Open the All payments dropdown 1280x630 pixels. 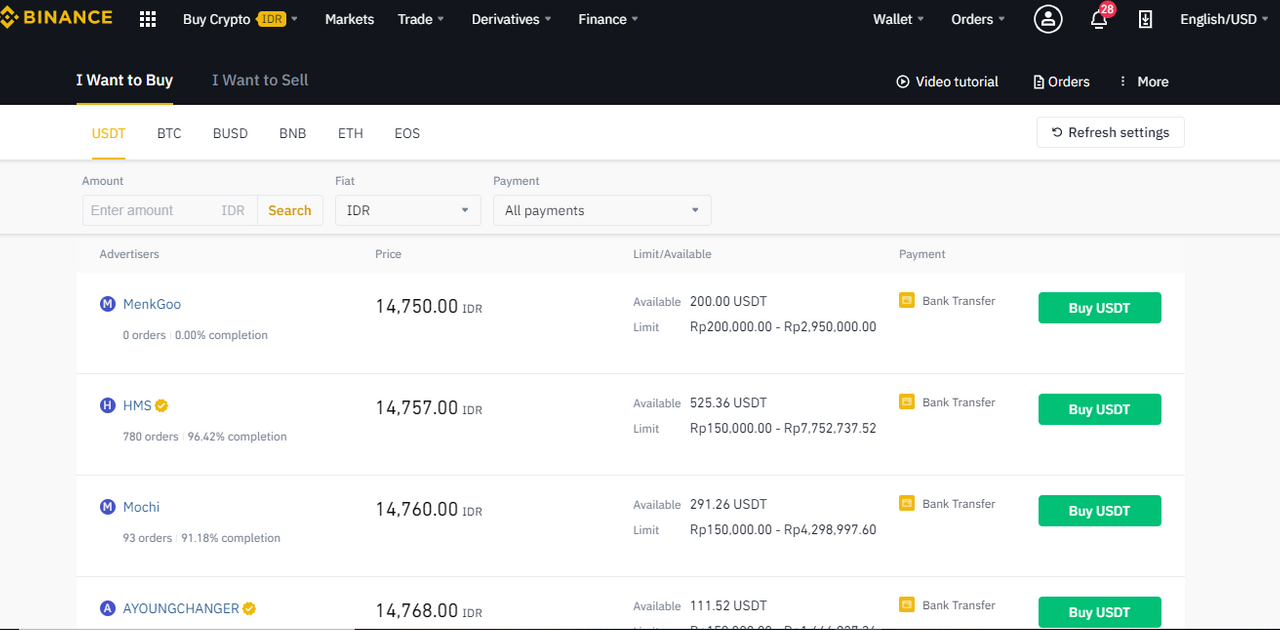(602, 210)
